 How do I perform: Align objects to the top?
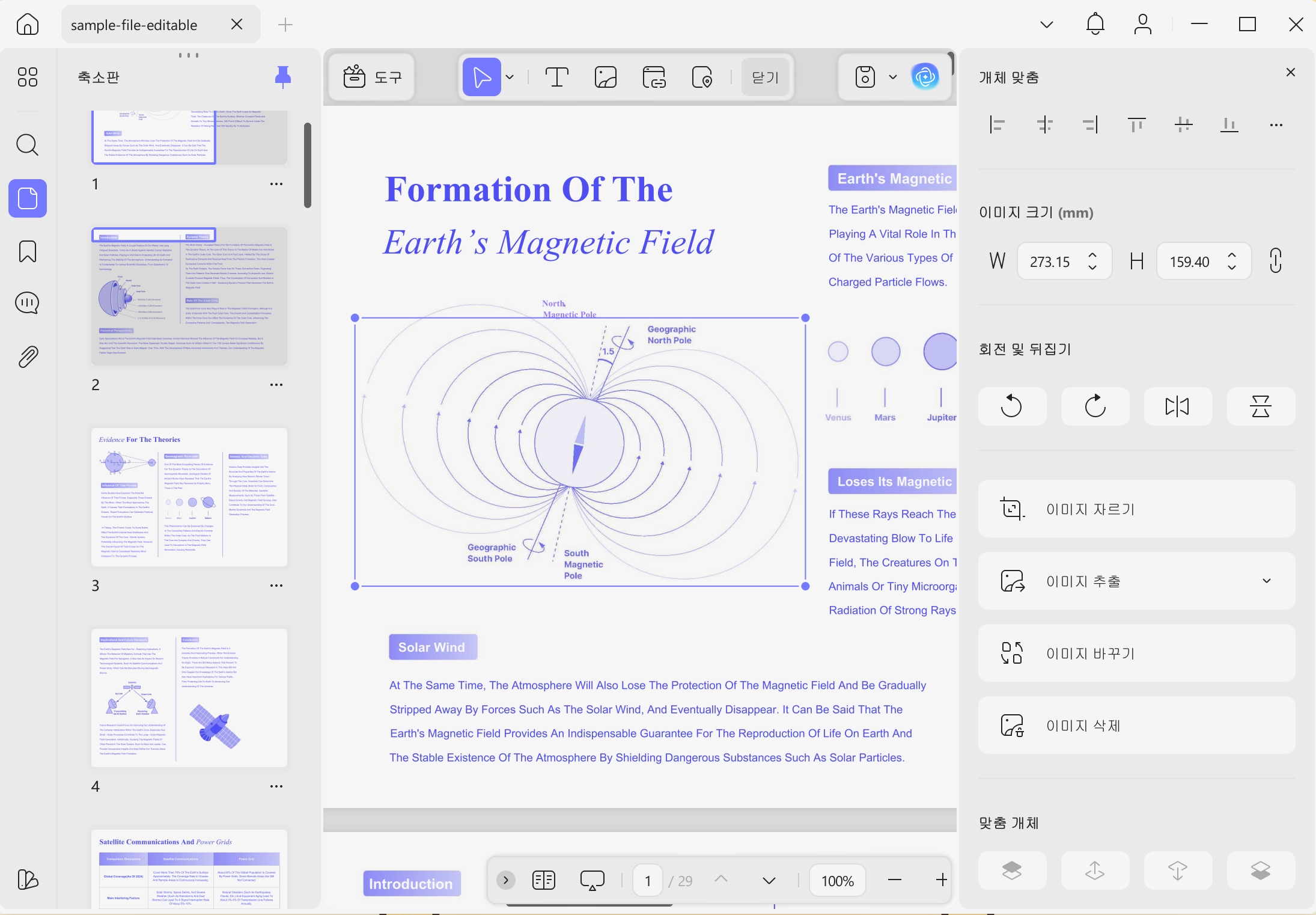pos(1136,125)
